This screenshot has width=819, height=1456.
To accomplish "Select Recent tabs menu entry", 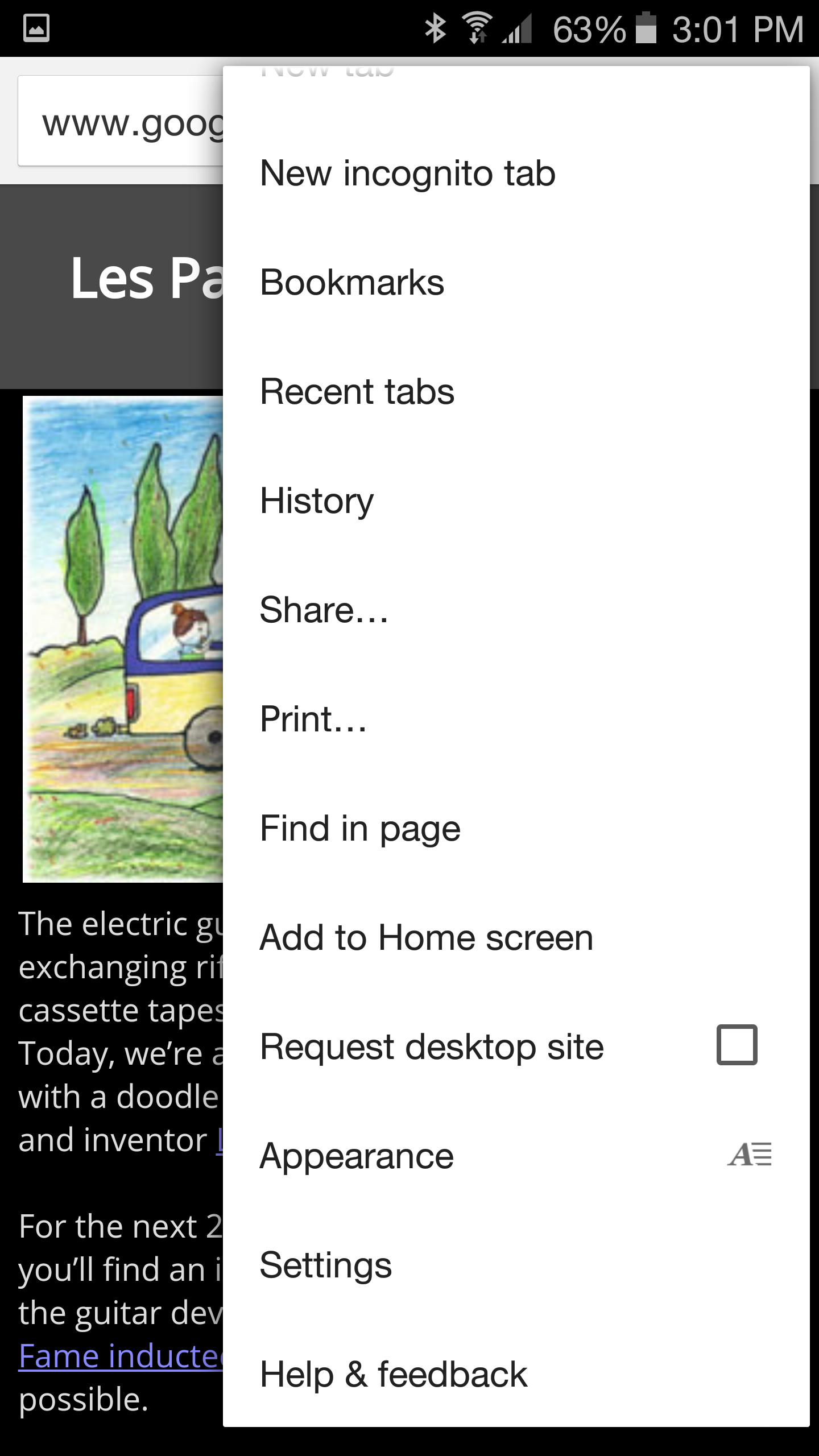I will coord(357,392).
